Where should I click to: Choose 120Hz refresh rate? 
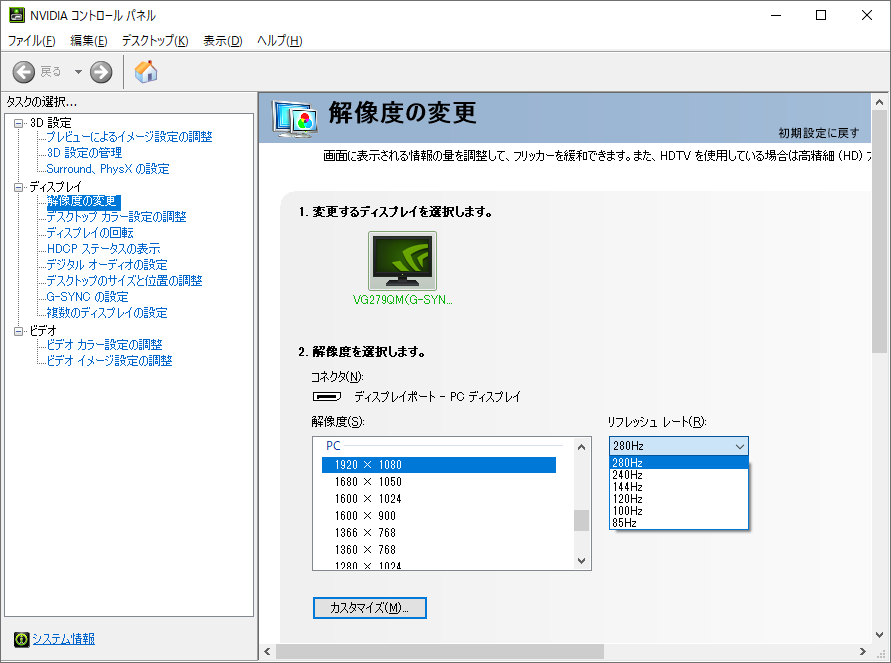[x=678, y=499]
